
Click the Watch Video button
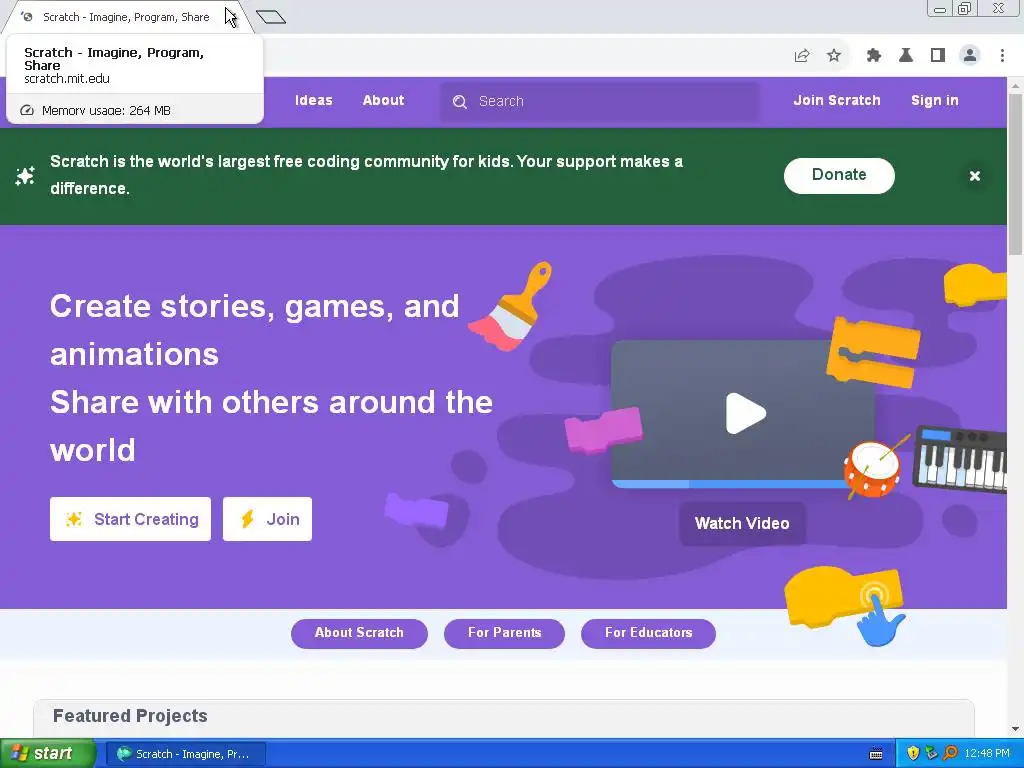pos(742,523)
